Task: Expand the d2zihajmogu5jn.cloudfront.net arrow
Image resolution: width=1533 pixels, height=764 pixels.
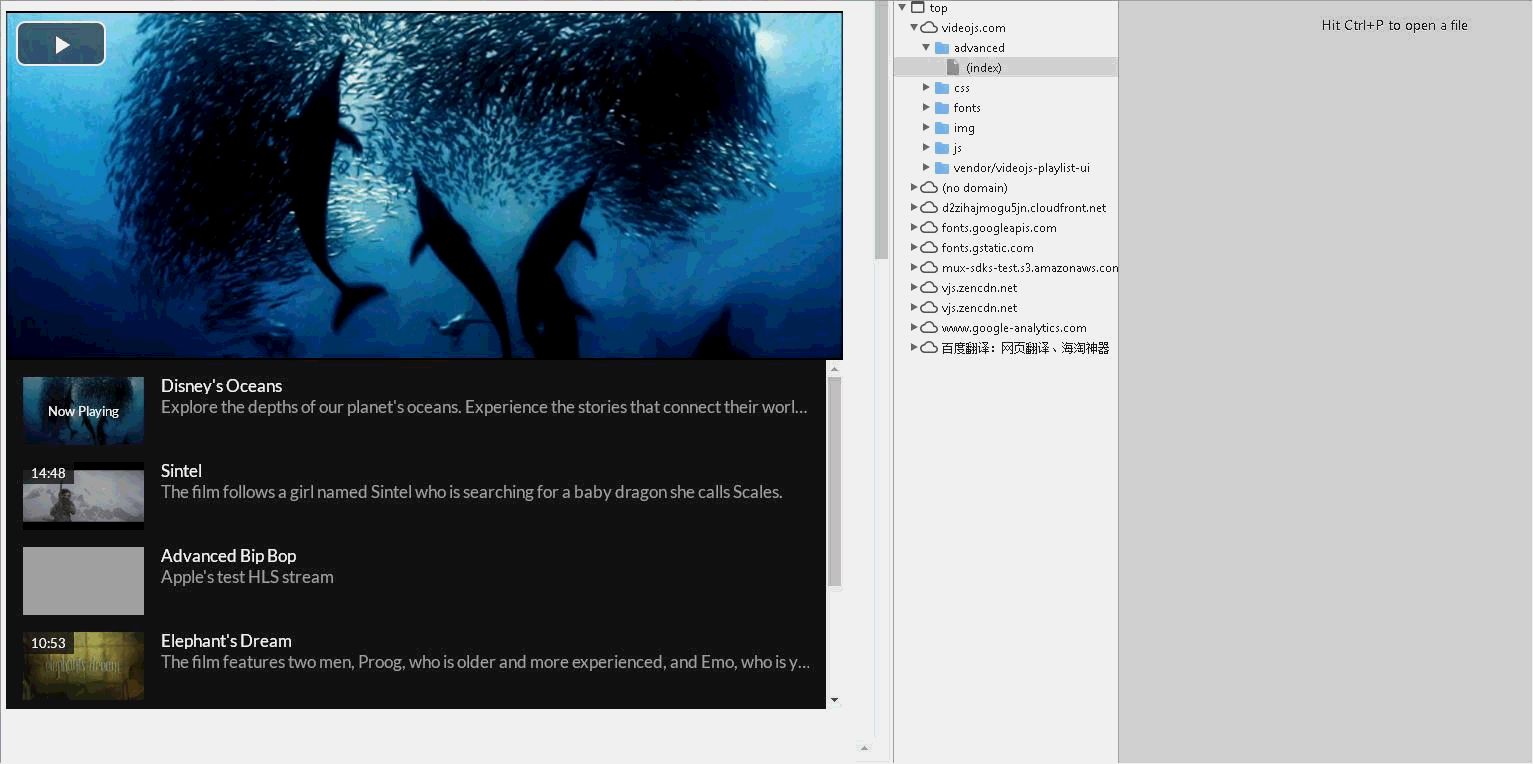Action: point(914,208)
